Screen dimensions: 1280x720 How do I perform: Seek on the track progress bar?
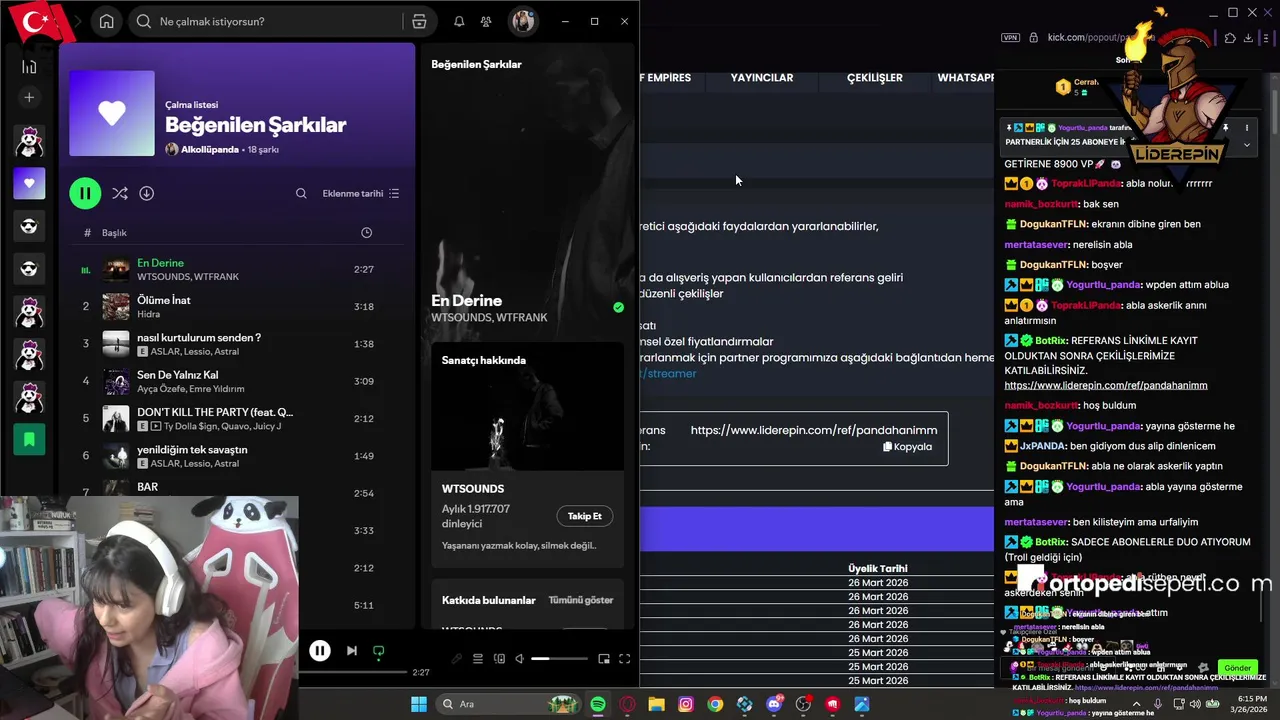353,672
